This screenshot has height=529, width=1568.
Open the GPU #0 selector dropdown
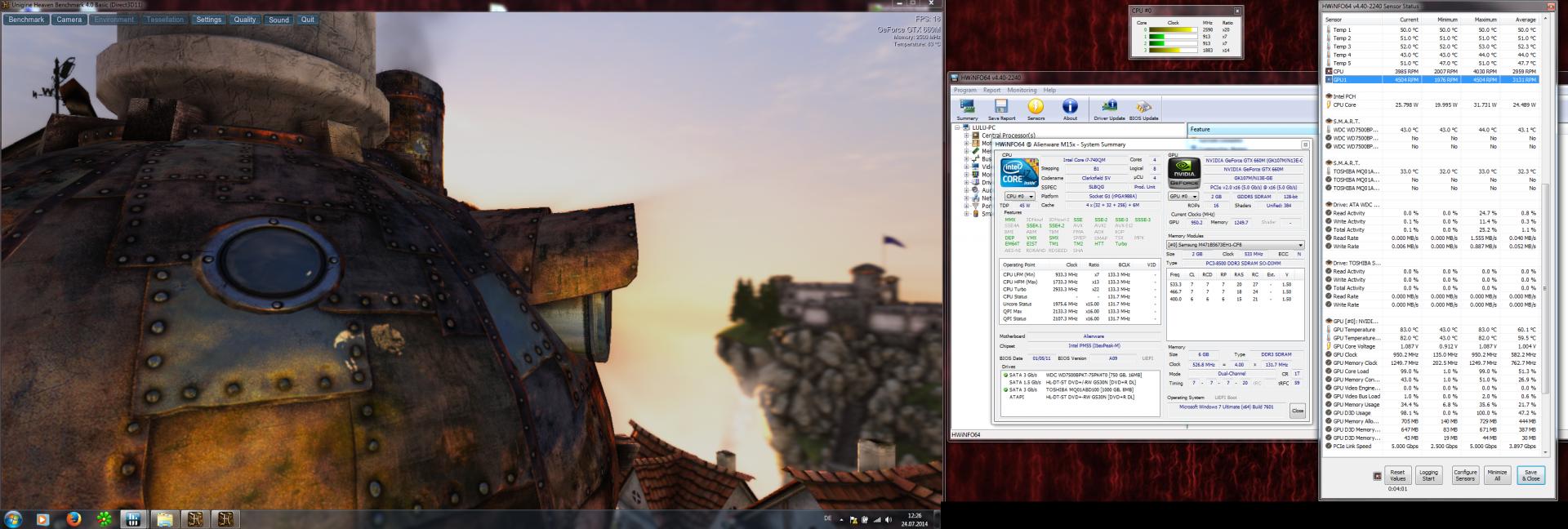click(x=1183, y=196)
